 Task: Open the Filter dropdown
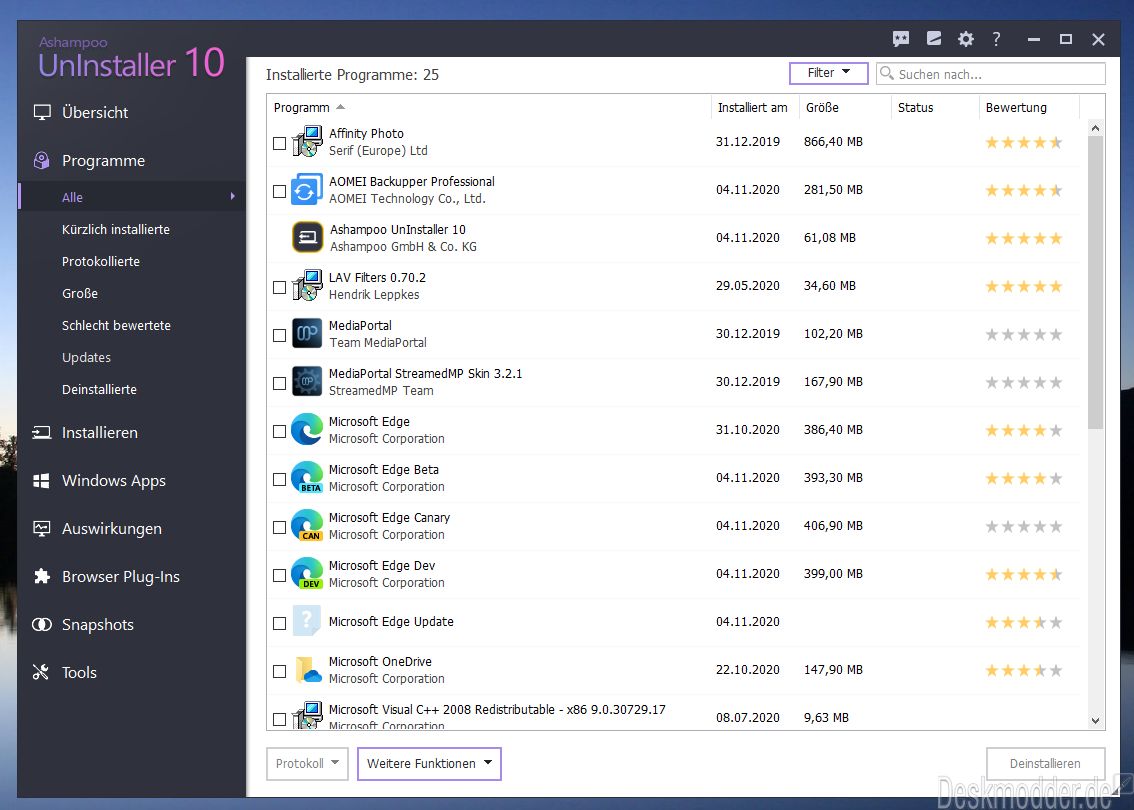(x=828, y=73)
